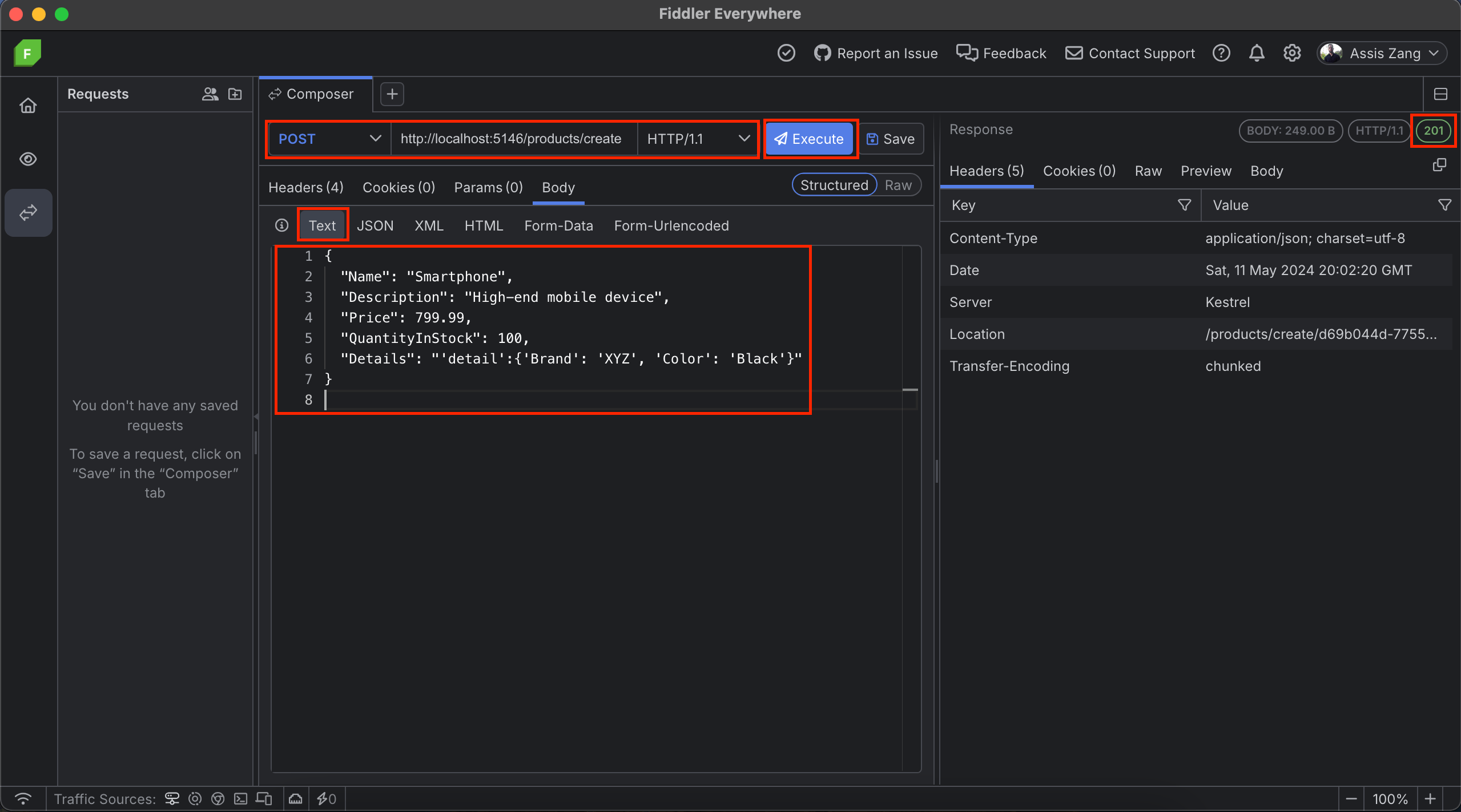Open the Home section in the sidebar
This screenshot has width=1461, height=812.
(28, 106)
